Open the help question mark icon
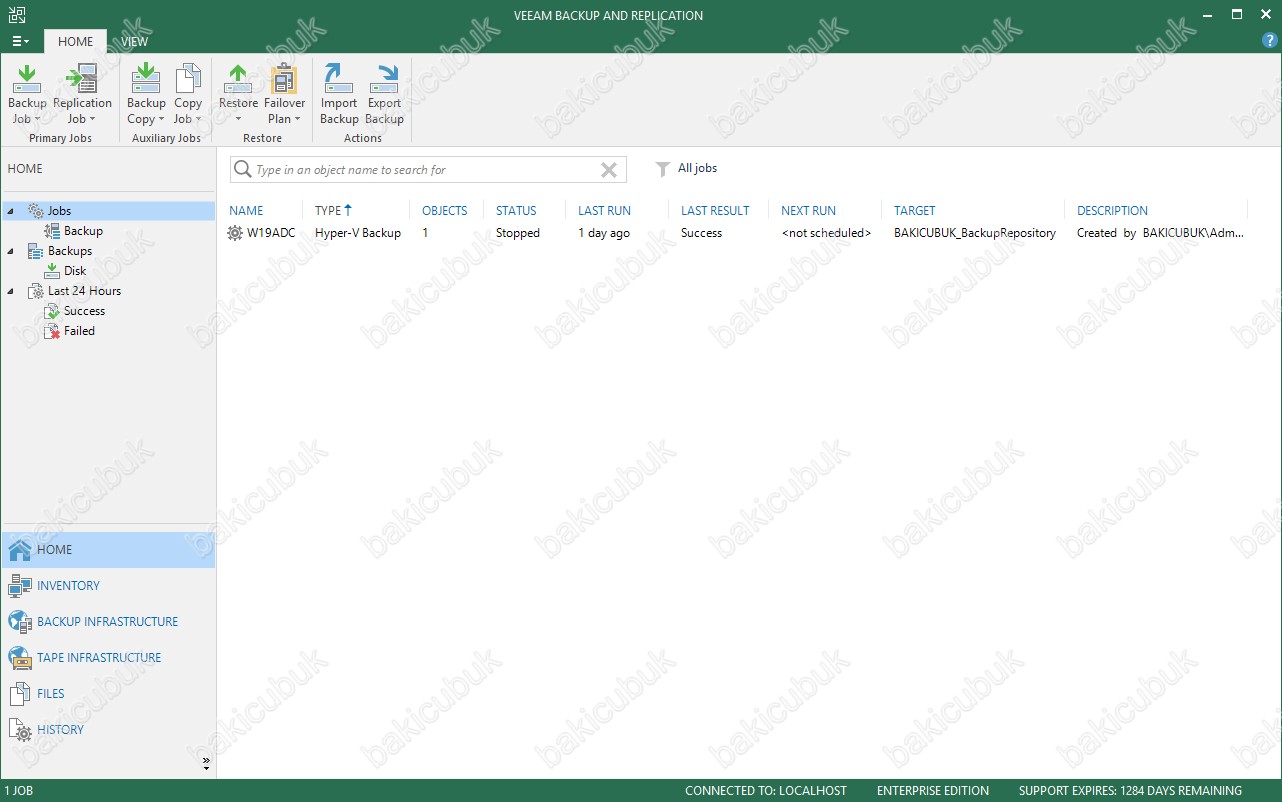The height and width of the screenshot is (802, 1282). coord(1270,41)
